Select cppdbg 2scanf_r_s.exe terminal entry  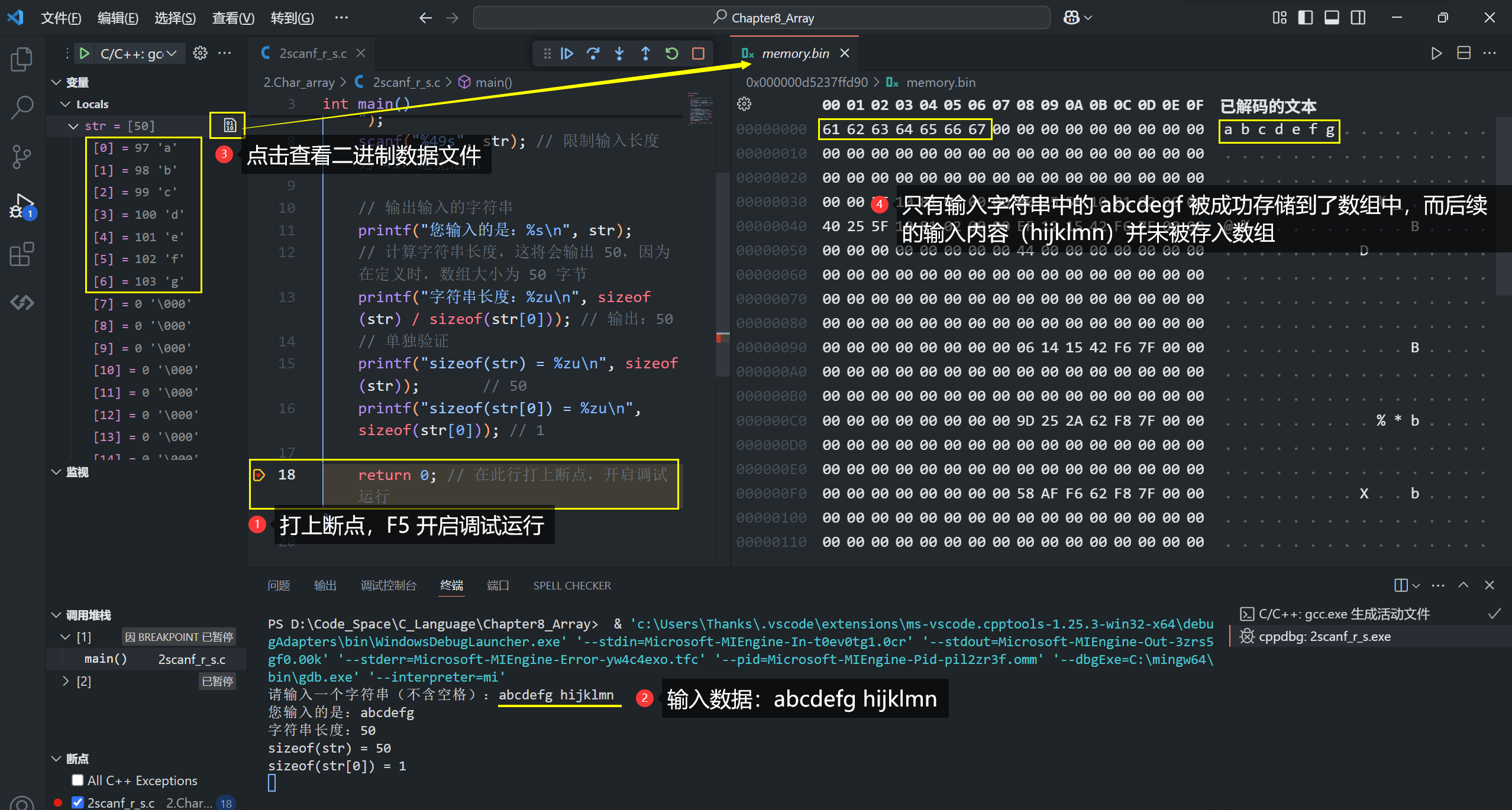(x=1324, y=637)
